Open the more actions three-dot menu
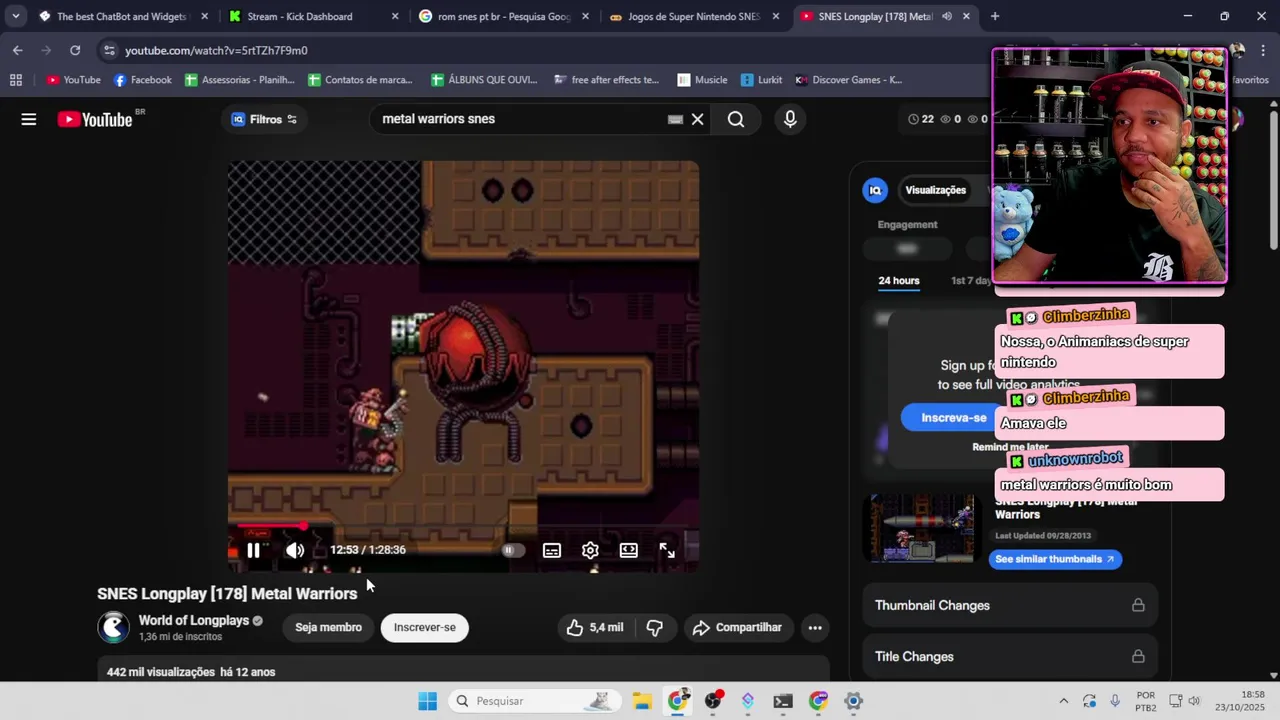1280x720 pixels. (x=815, y=627)
